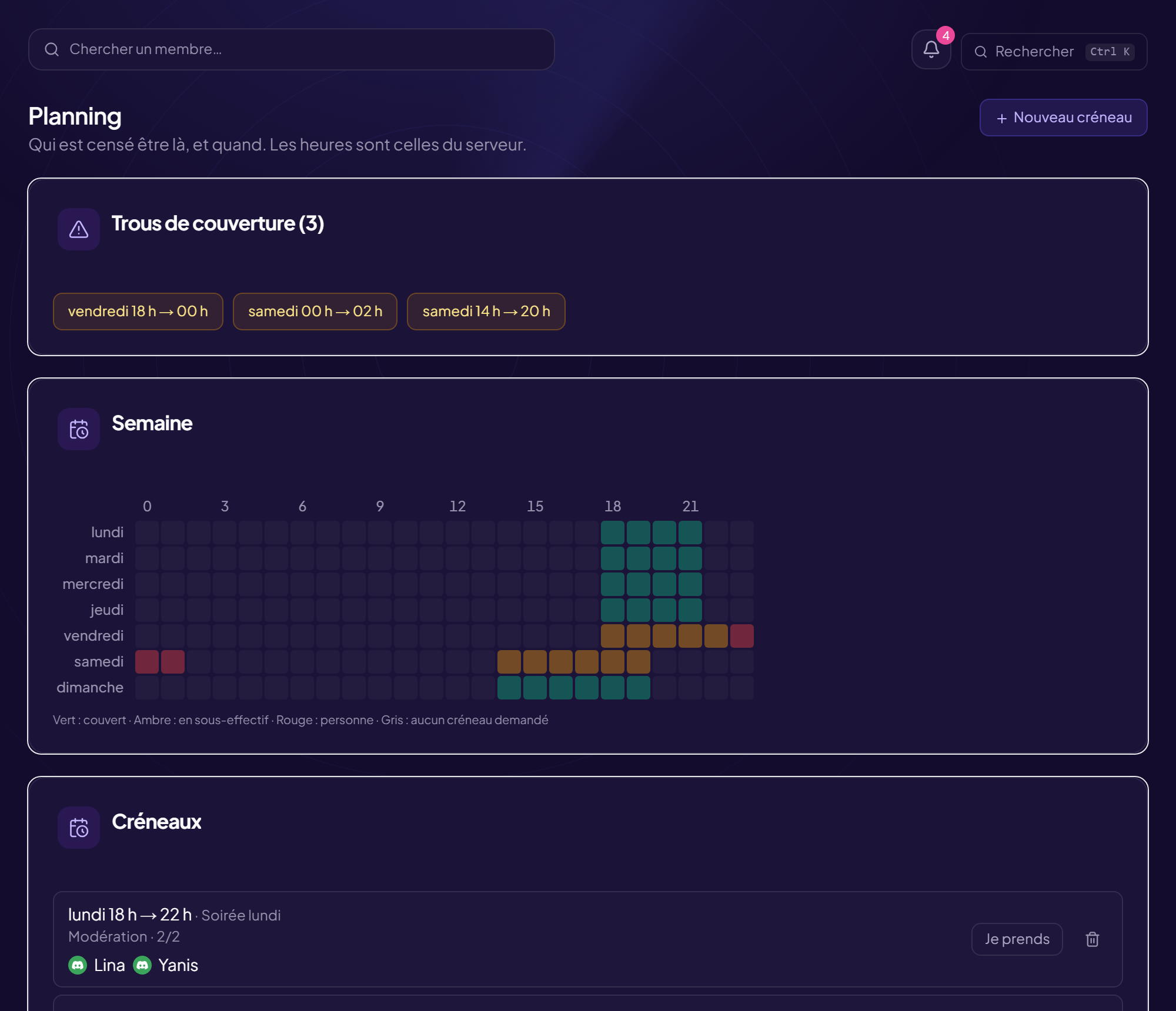The height and width of the screenshot is (1011, 1176).
Task: Open the notifications bell
Action: tap(931, 50)
